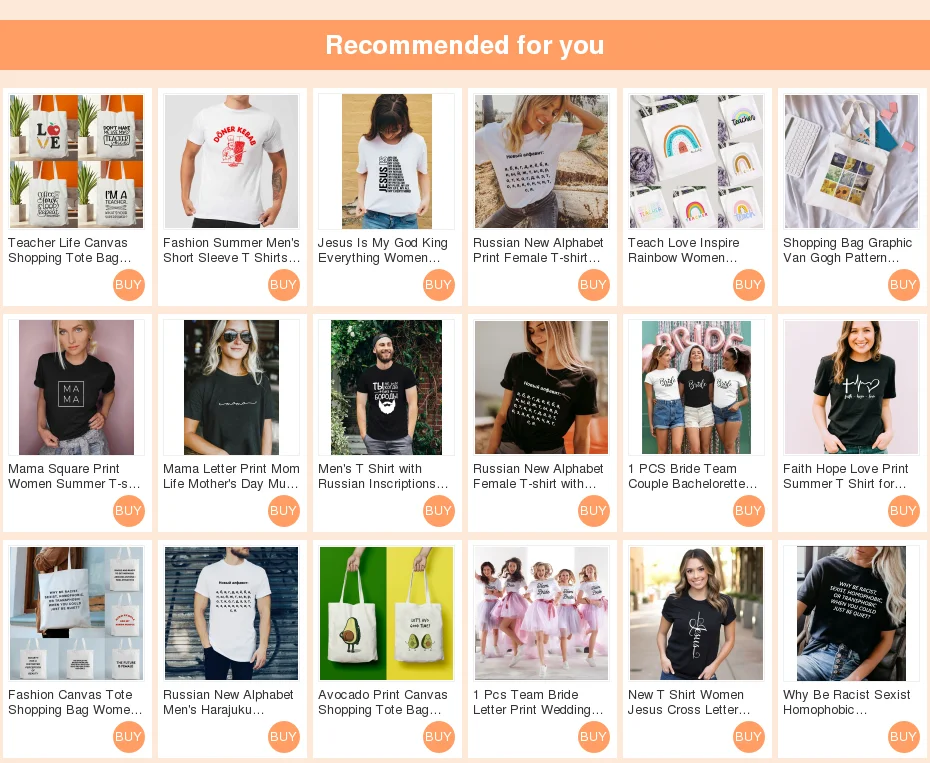Click the Recommended for you header banner
930x763 pixels.
pyautogui.click(x=465, y=45)
